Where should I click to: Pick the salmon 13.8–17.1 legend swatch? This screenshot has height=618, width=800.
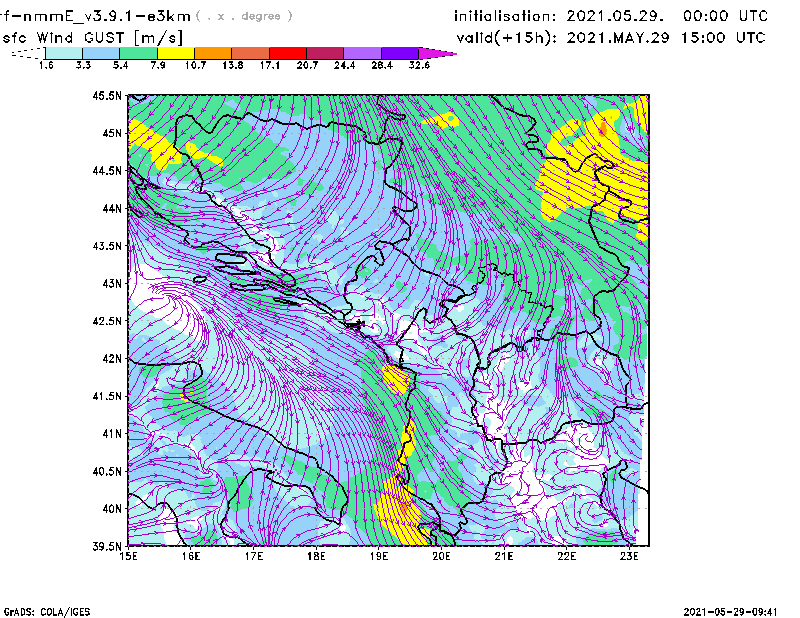(x=251, y=53)
